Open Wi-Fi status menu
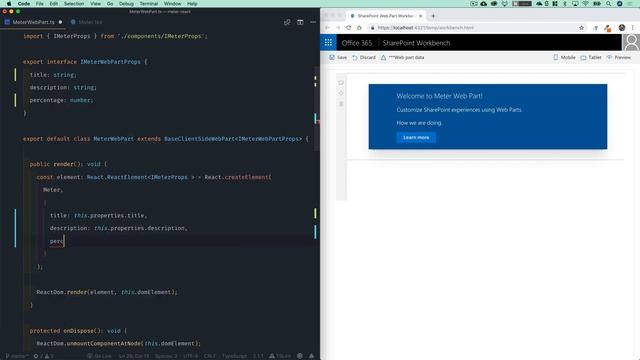Screen dimensions: 640x360 585,4
